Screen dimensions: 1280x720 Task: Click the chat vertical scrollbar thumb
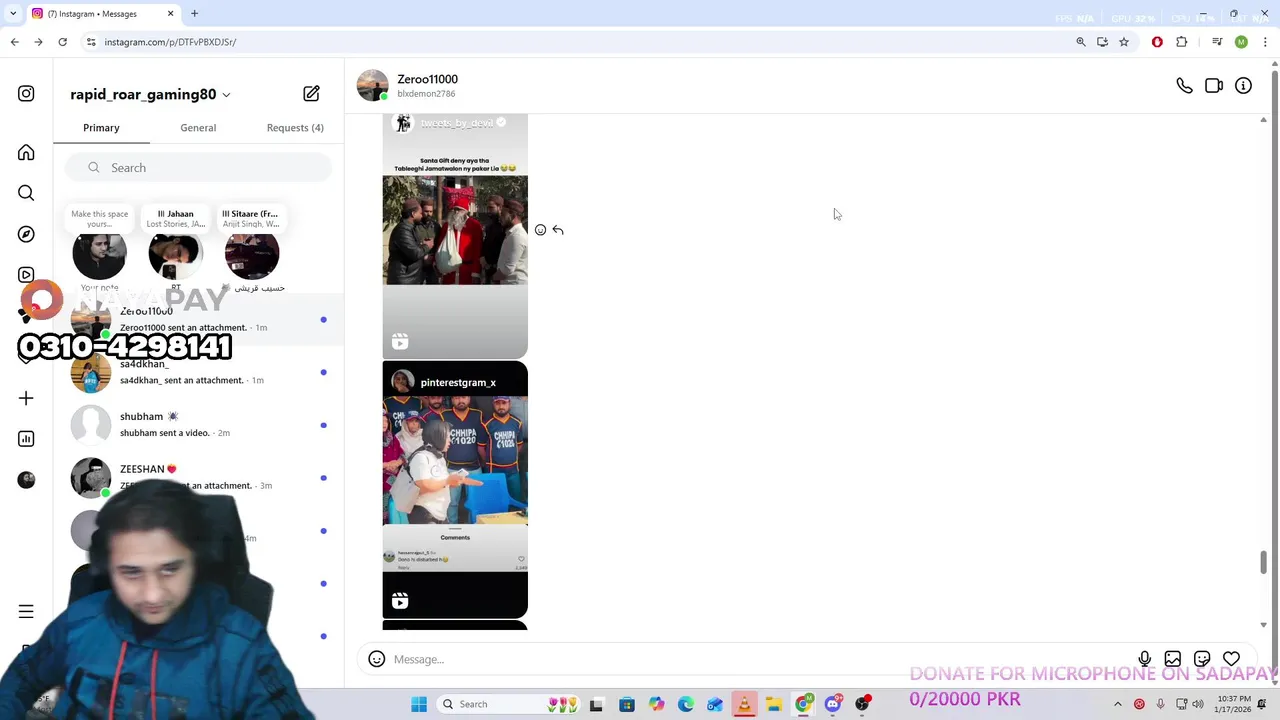(x=1264, y=562)
